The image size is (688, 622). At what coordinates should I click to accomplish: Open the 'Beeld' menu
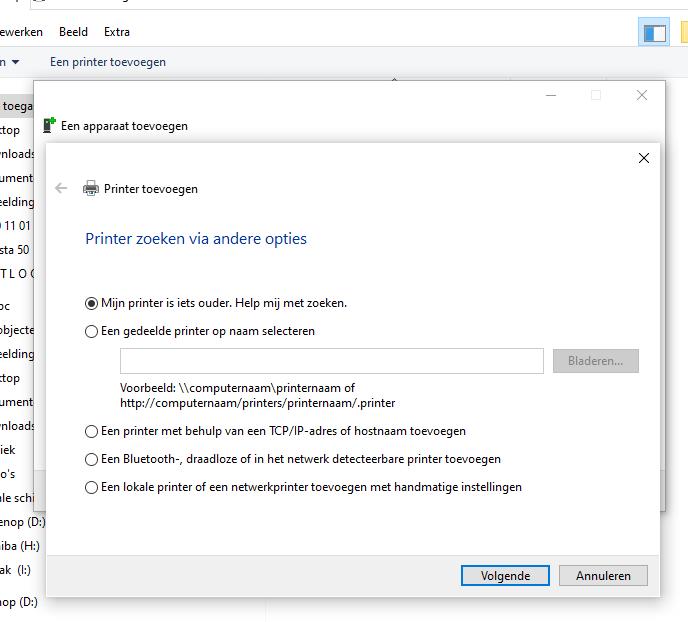pos(73,32)
